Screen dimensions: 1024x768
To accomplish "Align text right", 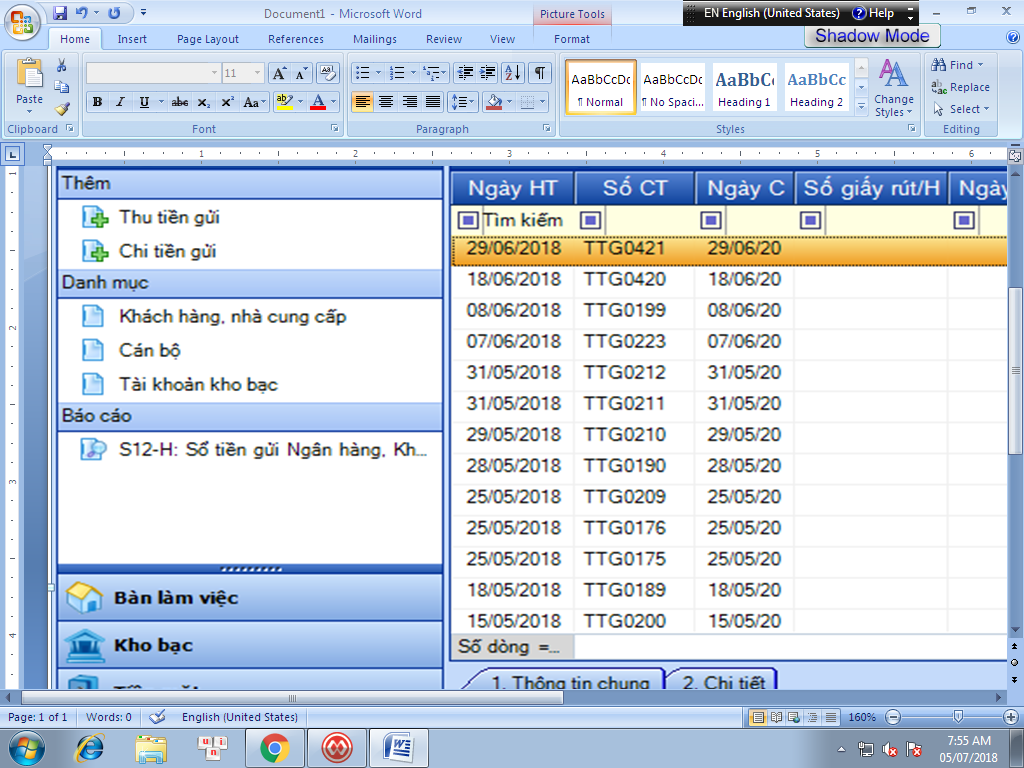I will [x=409, y=102].
